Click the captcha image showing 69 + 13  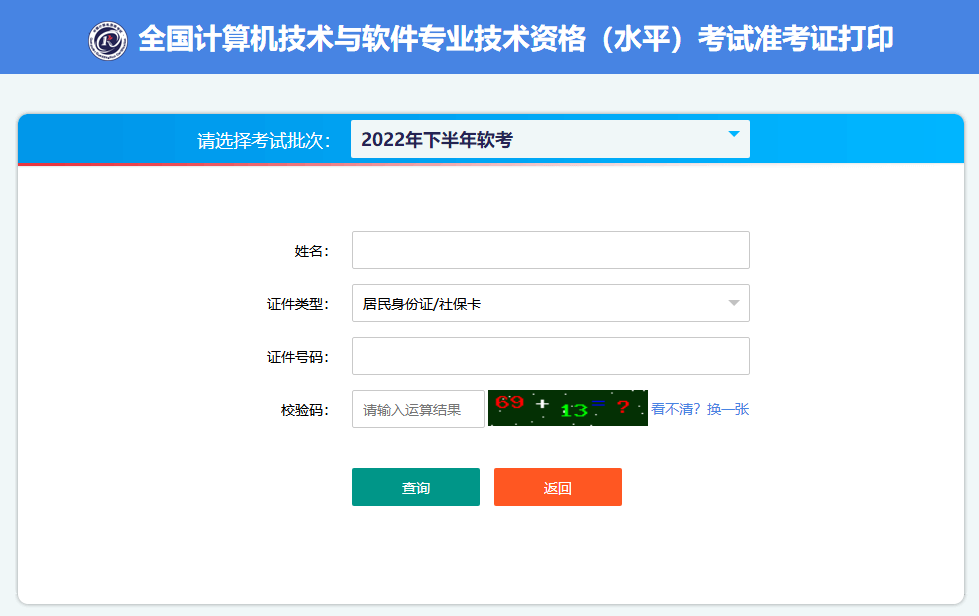(568, 408)
